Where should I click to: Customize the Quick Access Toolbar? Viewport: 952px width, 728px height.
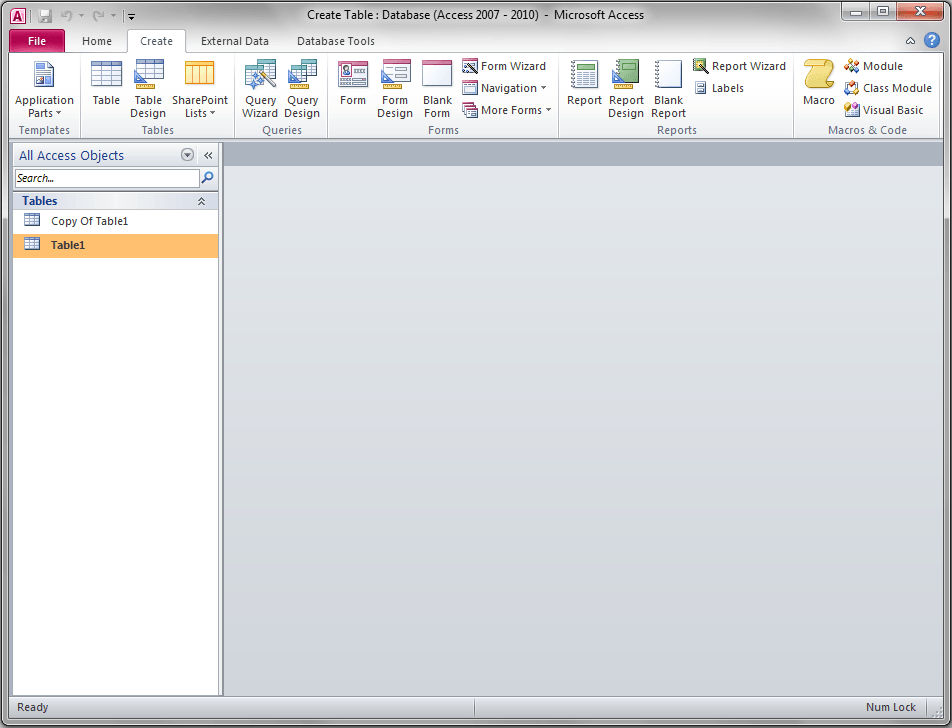pos(131,16)
